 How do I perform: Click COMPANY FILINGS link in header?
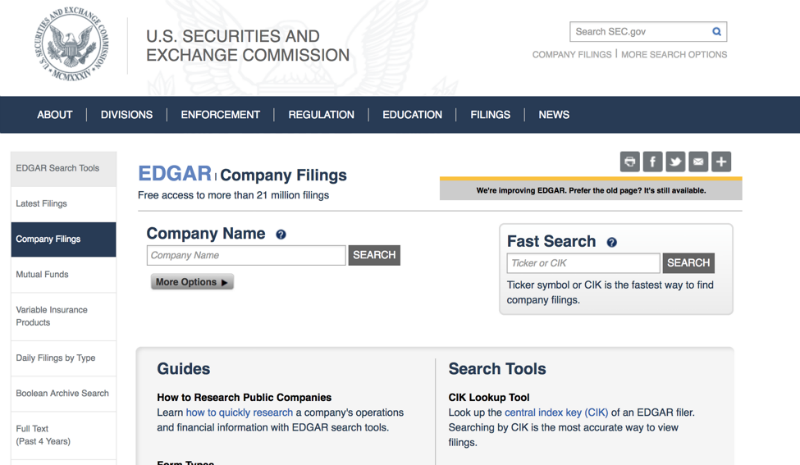point(571,55)
